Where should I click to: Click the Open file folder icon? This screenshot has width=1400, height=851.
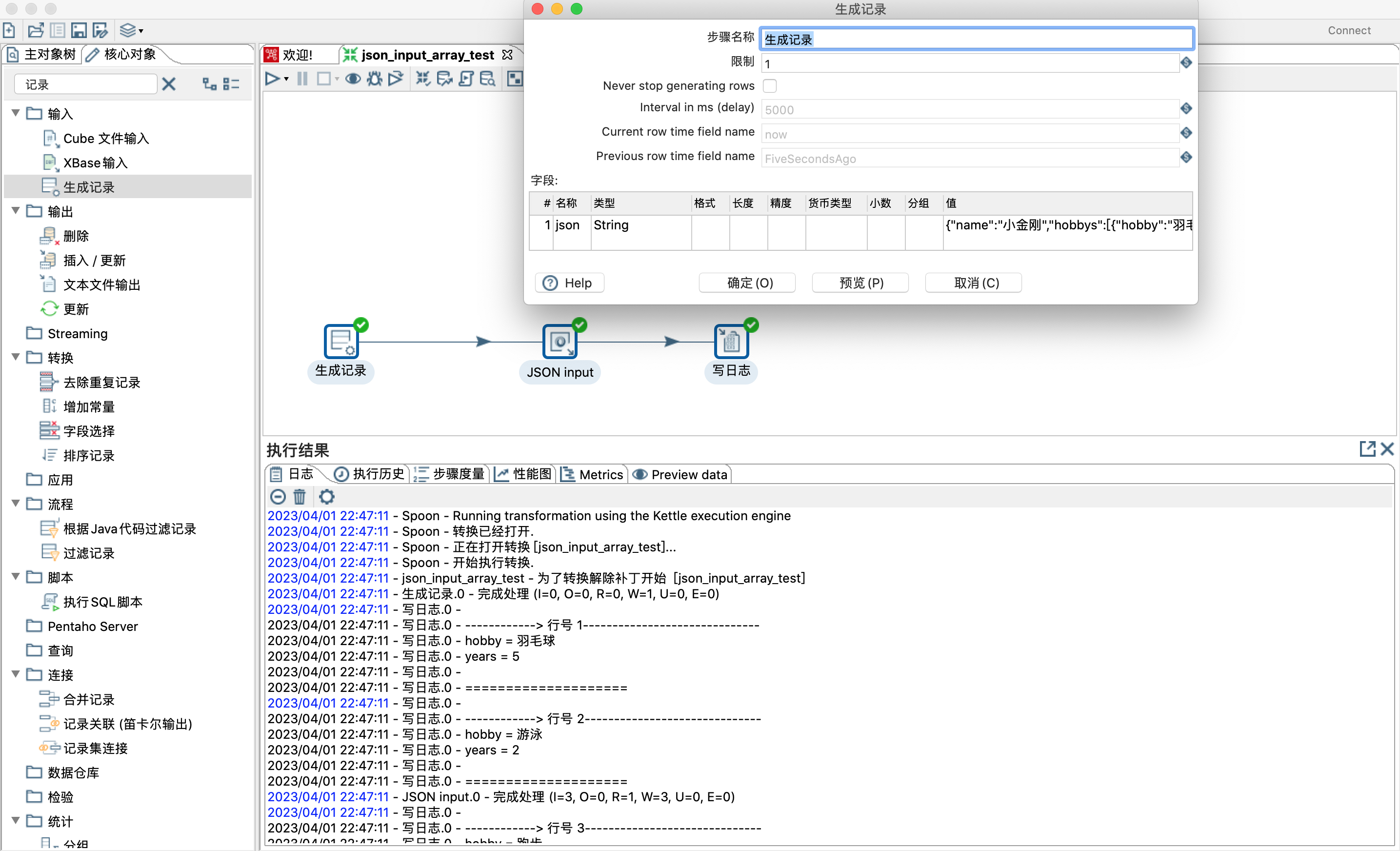click(35, 30)
